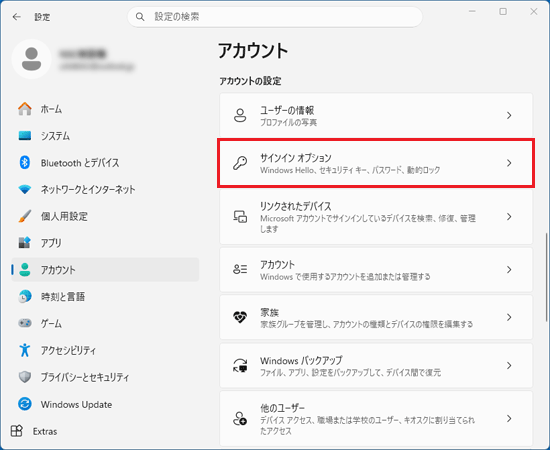The width and height of the screenshot is (550, 450).
Task: Click the アカウント person icon in sidebar
Action: coord(25,269)
